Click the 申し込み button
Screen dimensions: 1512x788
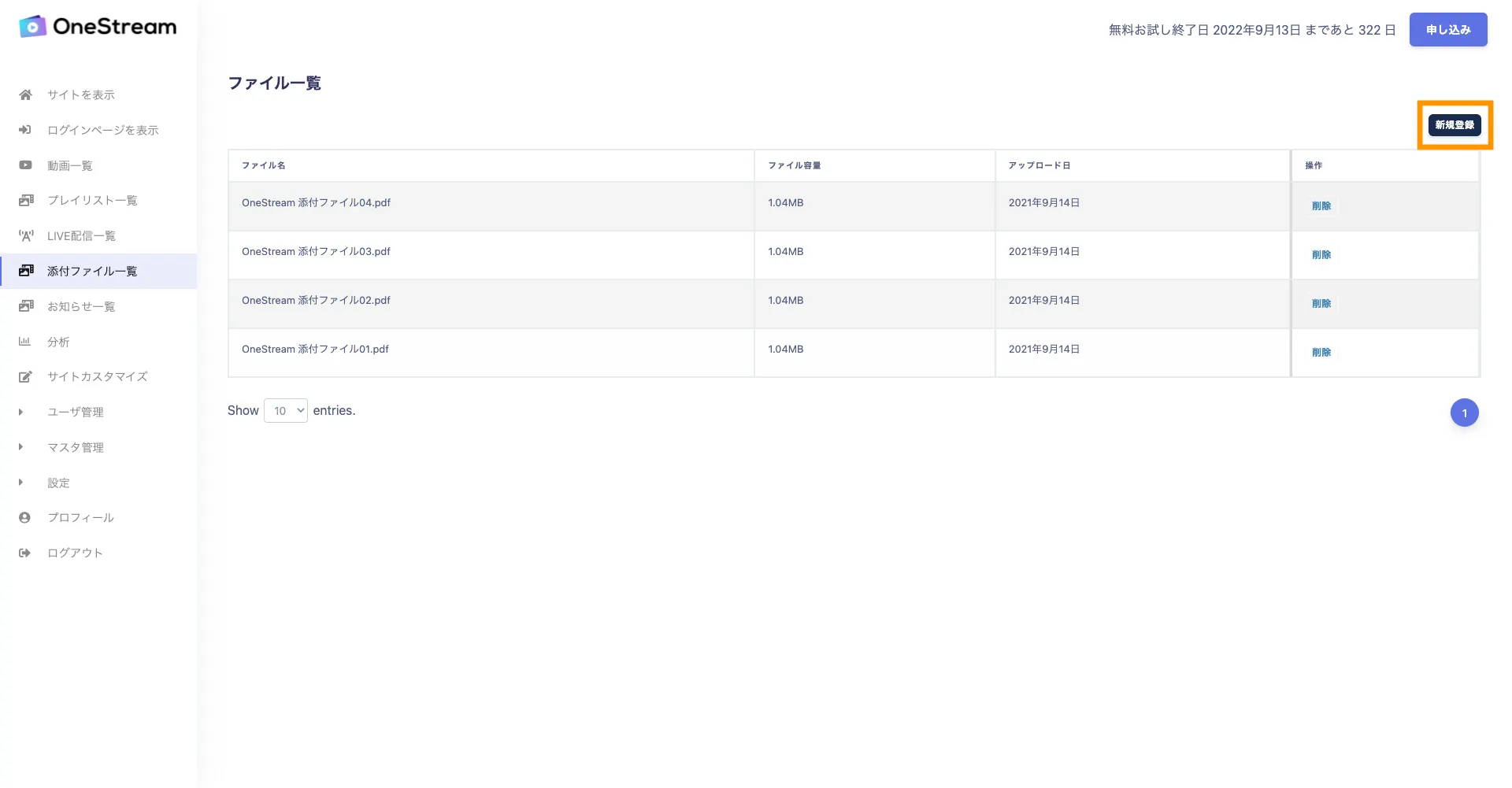[1448, 30]
